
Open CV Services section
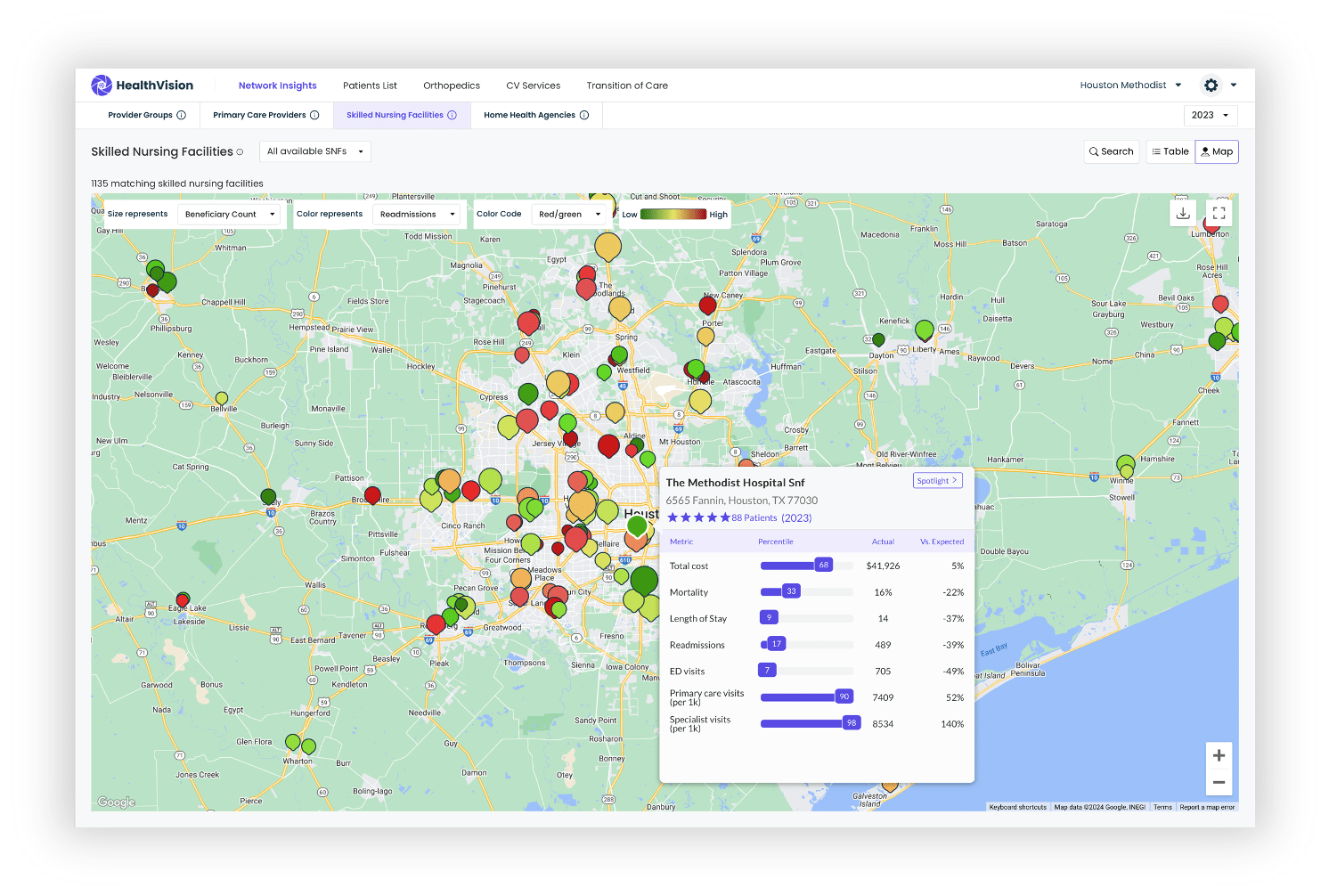click(x=533, y=86)
